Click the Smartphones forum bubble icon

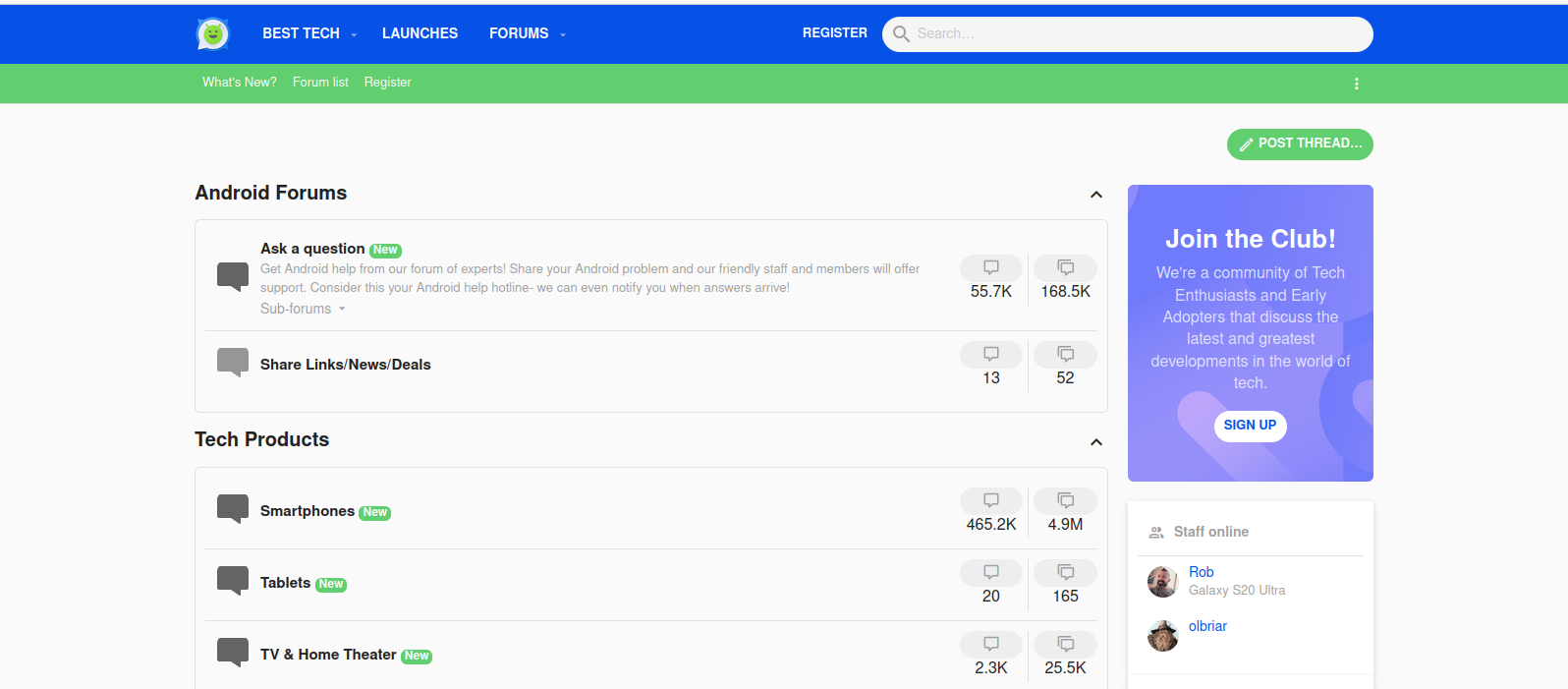click(x=233, y=508)
